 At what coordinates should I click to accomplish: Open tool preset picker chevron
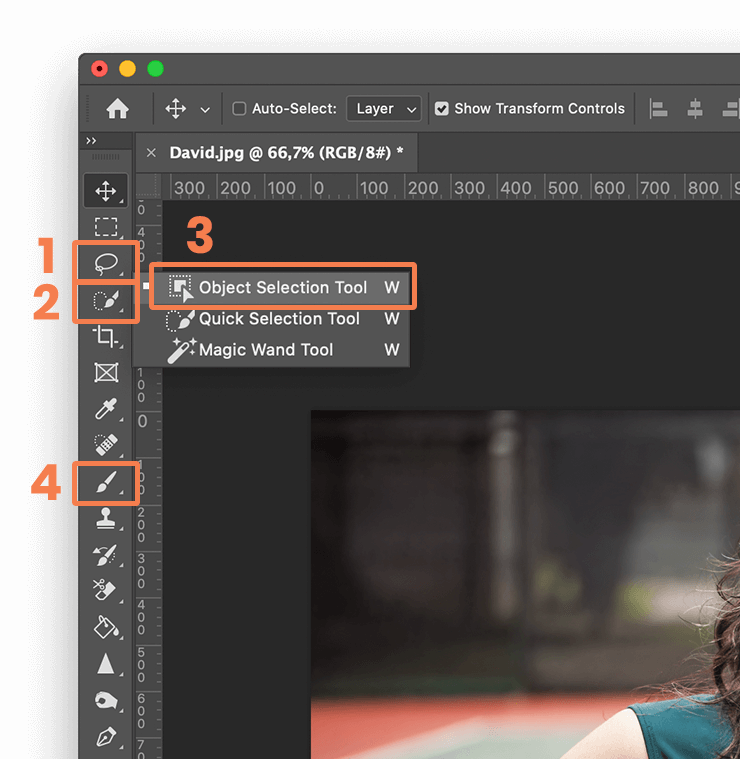[x=205, y=110]
